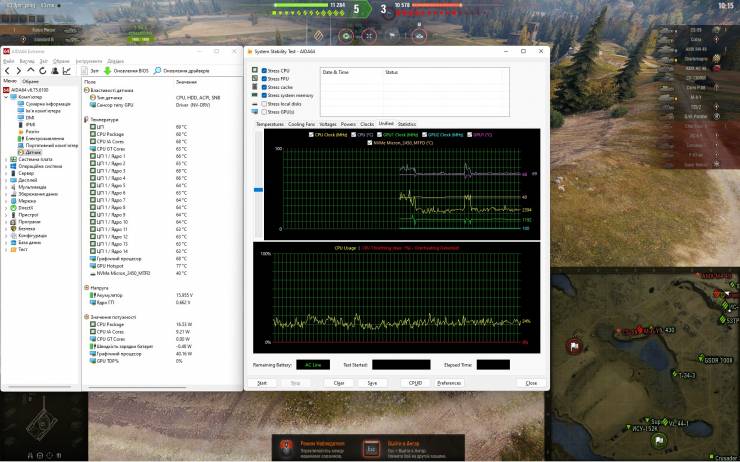The image size is (740, 462).
Task: Click the Програми icon in tree
Action: 13,222
